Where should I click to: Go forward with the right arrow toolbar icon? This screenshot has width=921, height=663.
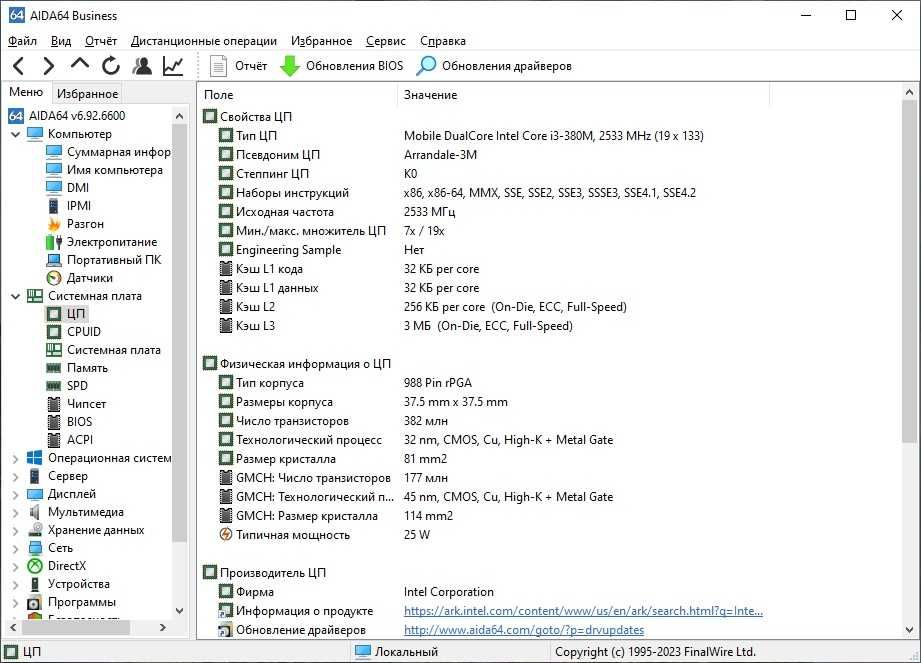pyautogui.click(x=49, y=66)
